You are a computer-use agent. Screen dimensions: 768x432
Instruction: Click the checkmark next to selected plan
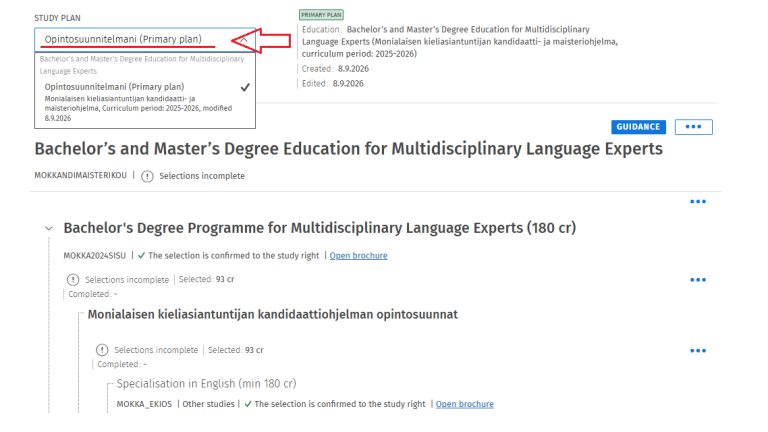[245, 87]
